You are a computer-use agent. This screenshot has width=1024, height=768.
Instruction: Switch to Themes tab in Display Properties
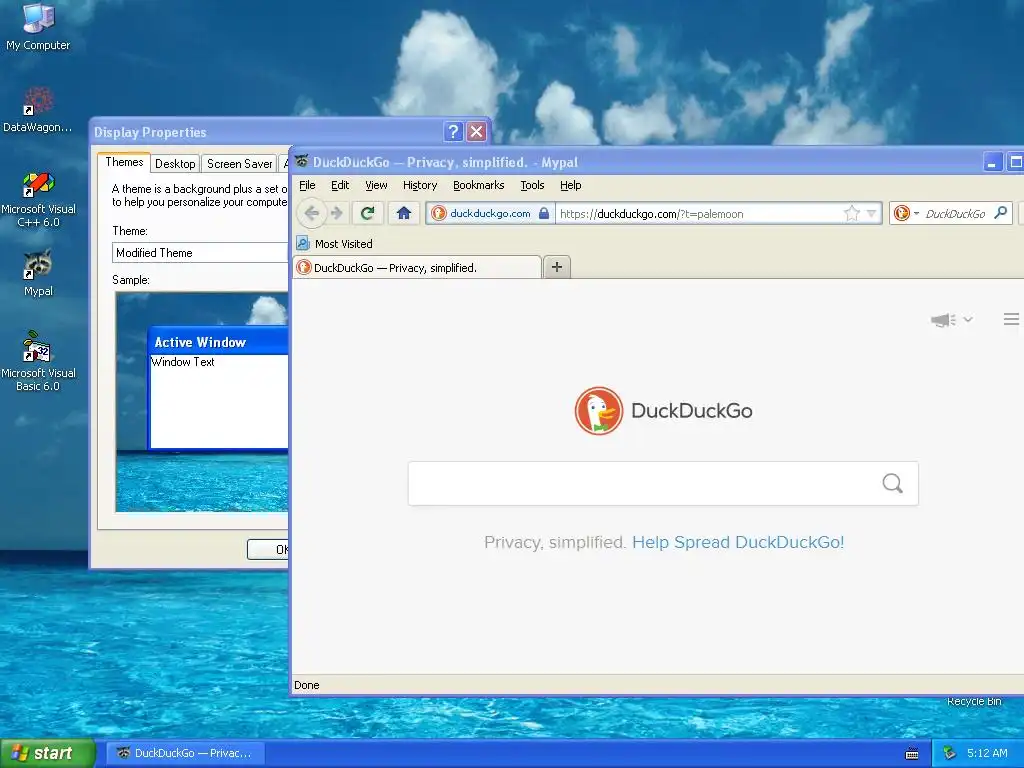tap(124, 162)
